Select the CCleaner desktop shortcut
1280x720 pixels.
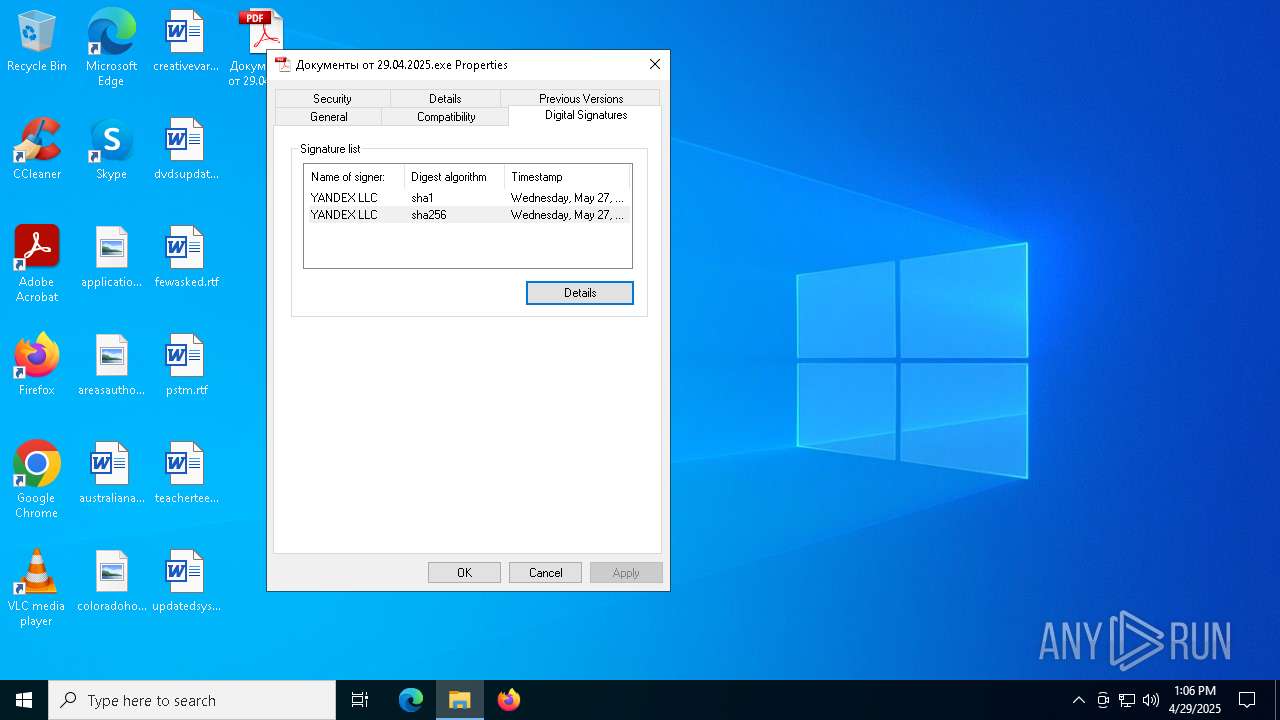pyautogui.click(x=37, y=150)
